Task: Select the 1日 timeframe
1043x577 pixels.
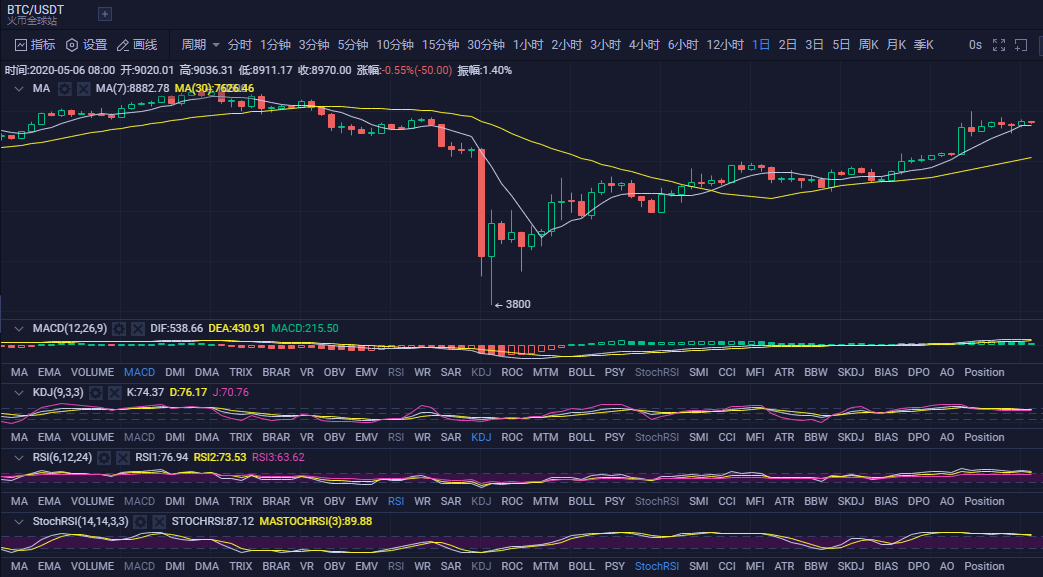Action: (x=761, y=45)
